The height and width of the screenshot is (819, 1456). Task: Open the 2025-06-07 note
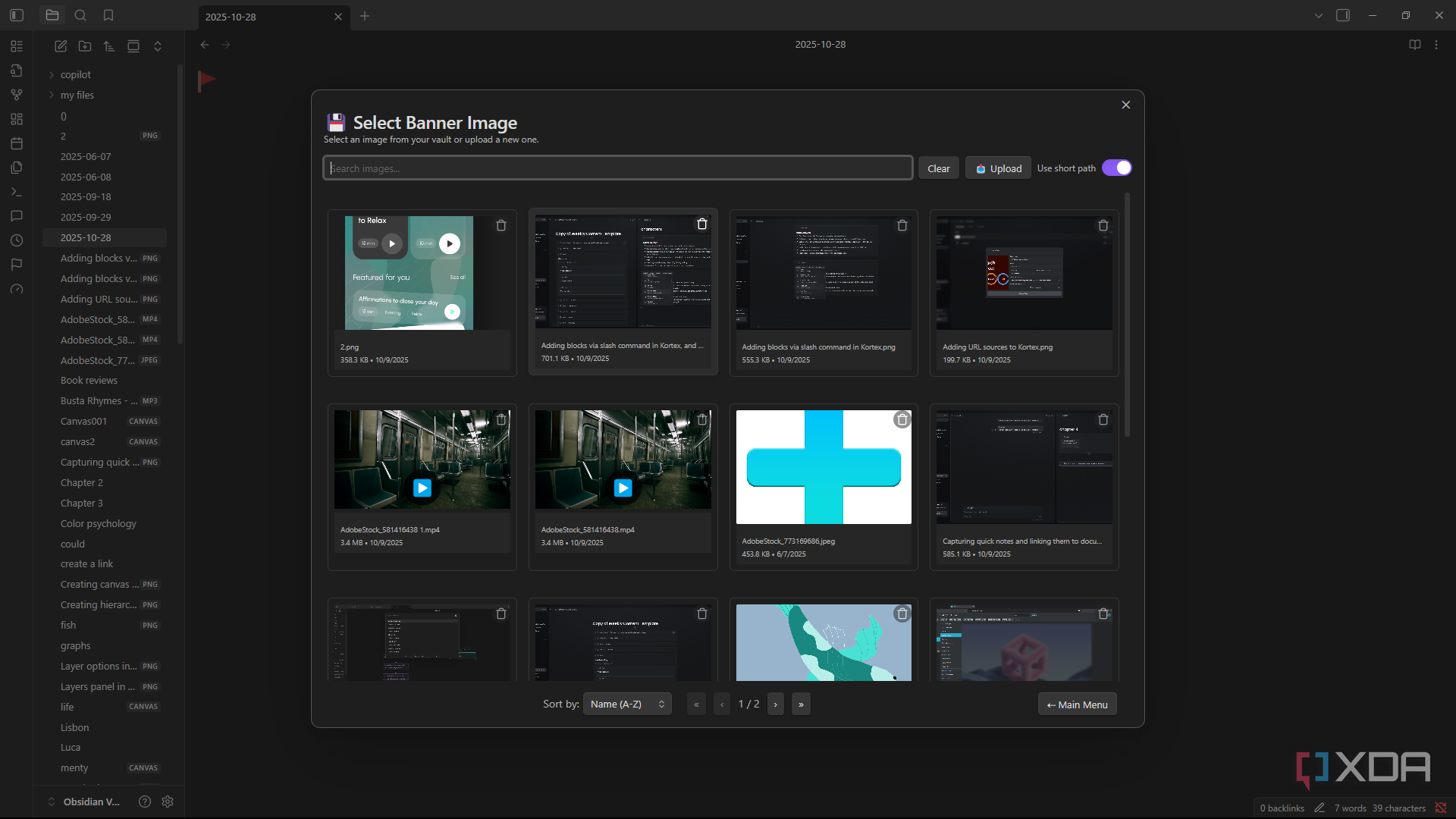click(x=86, y=156)
